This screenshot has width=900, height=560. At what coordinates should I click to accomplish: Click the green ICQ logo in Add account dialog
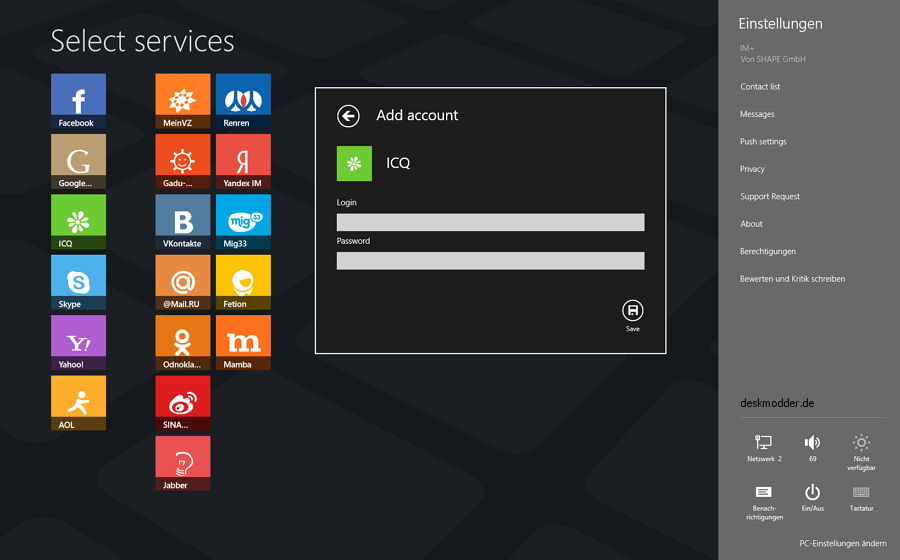coord(354,164)
